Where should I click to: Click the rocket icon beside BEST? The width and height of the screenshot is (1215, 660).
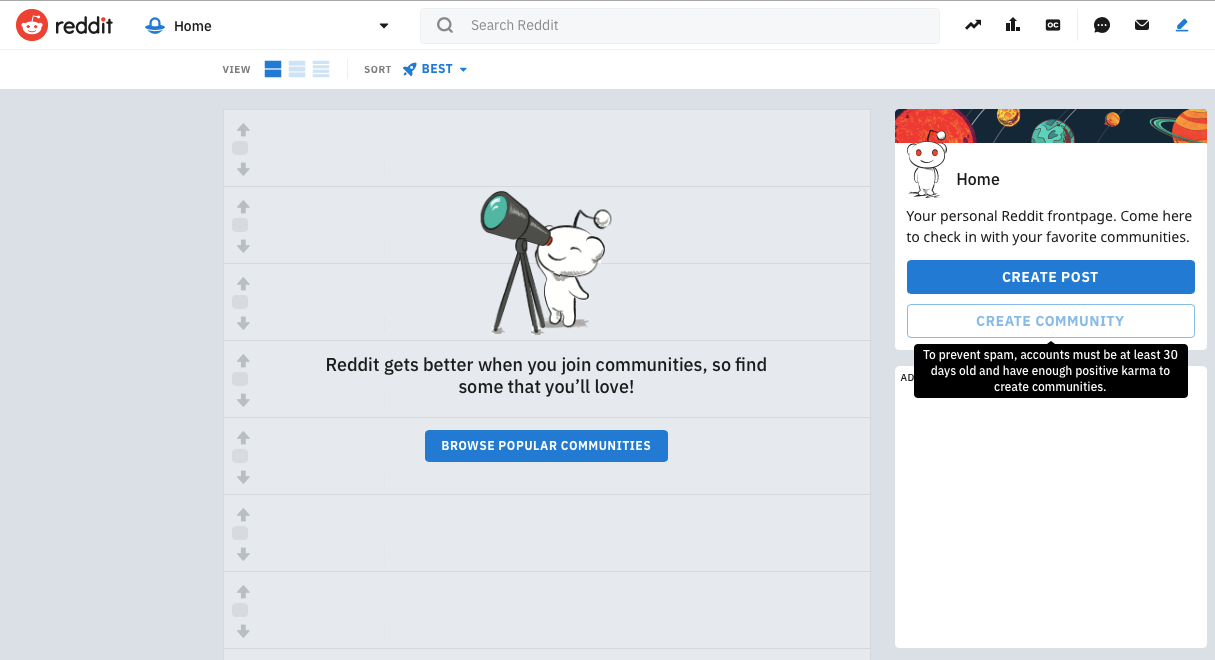pos(409,69)
